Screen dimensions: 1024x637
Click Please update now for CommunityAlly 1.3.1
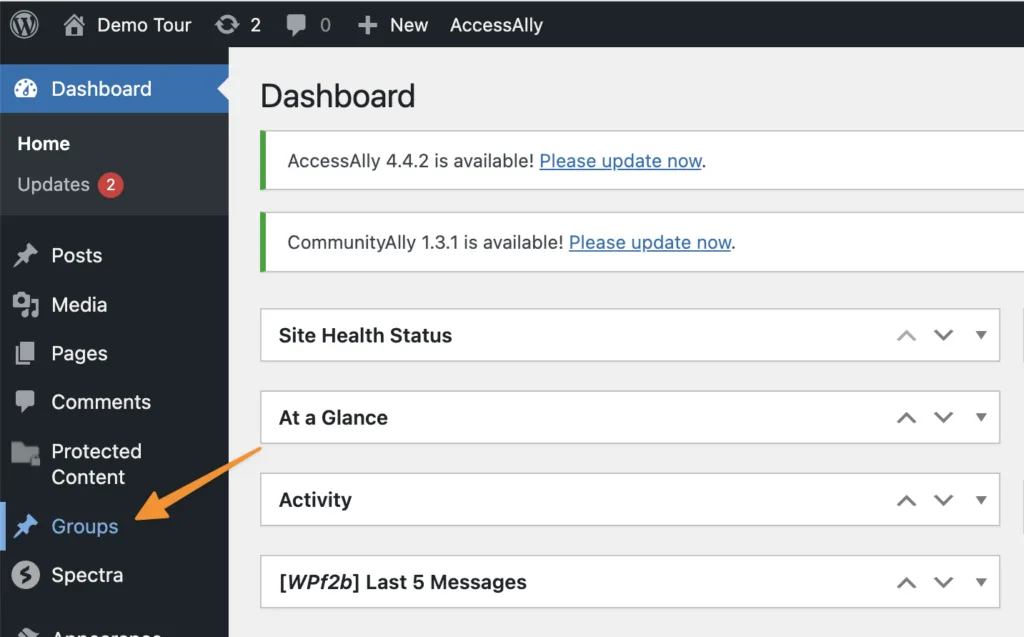point(648,242)
